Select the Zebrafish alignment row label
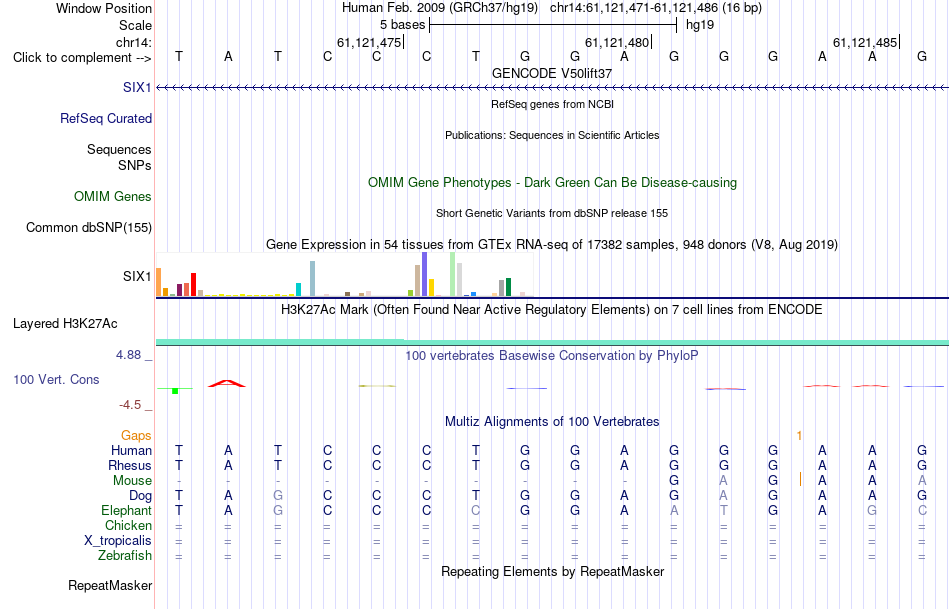 [x=125, y=555]
